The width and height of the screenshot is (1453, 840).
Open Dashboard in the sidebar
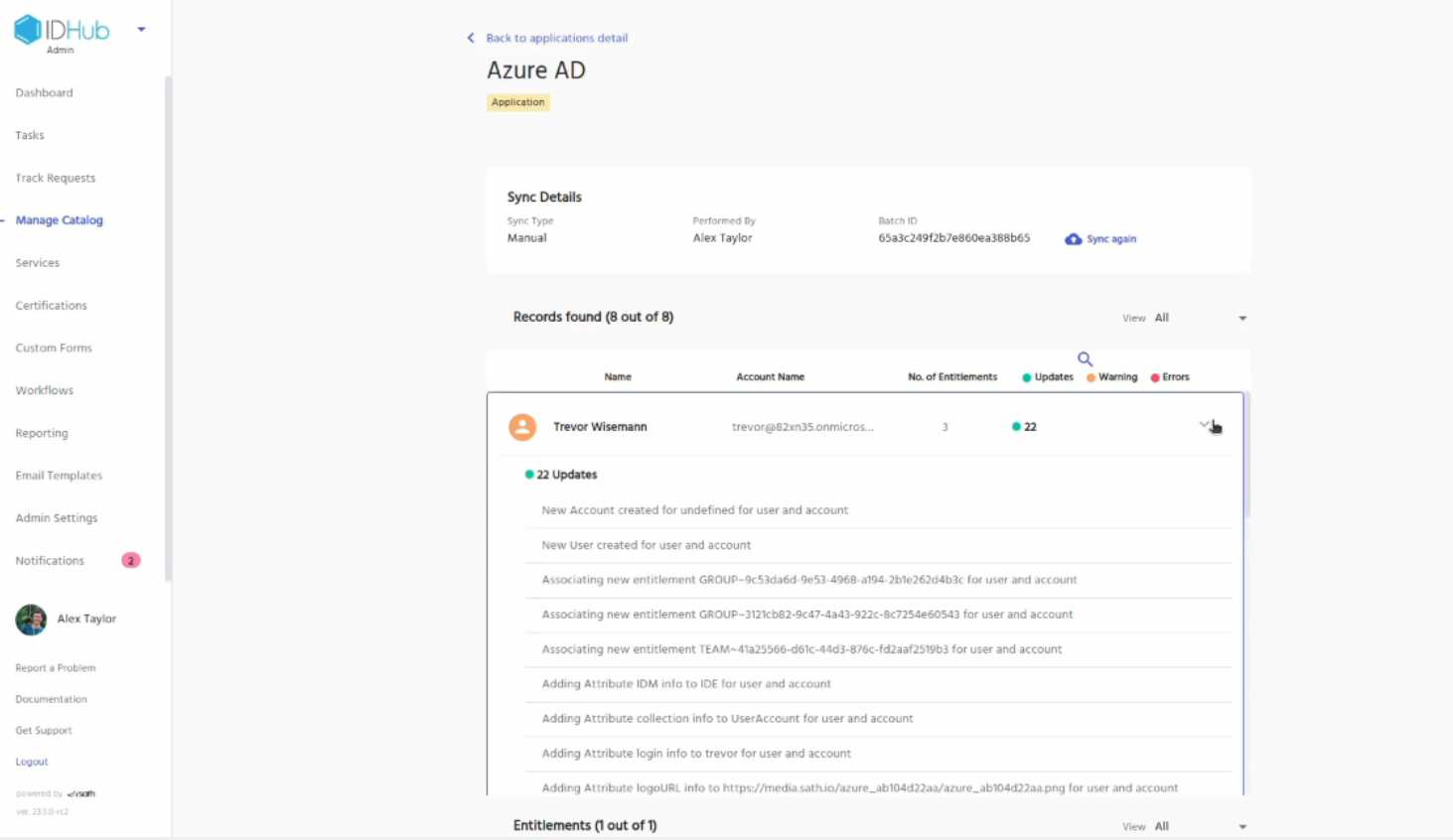(44, 93)
